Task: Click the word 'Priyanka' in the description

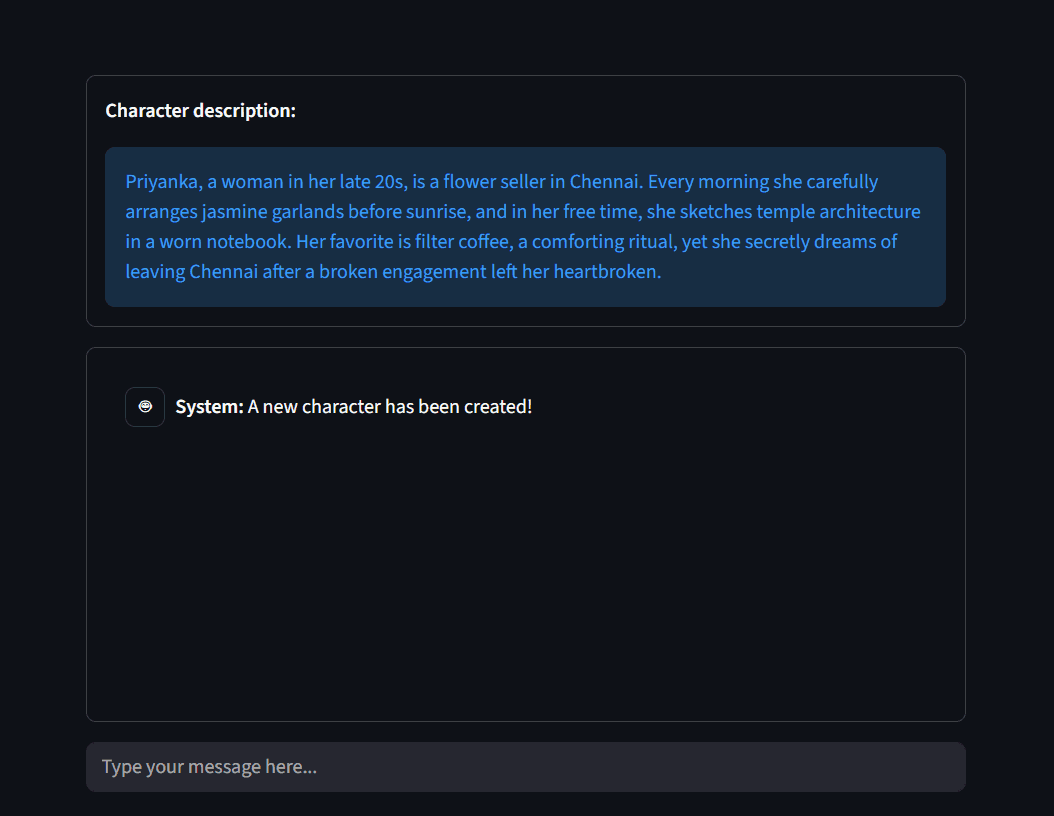Action: pos(158,181)
